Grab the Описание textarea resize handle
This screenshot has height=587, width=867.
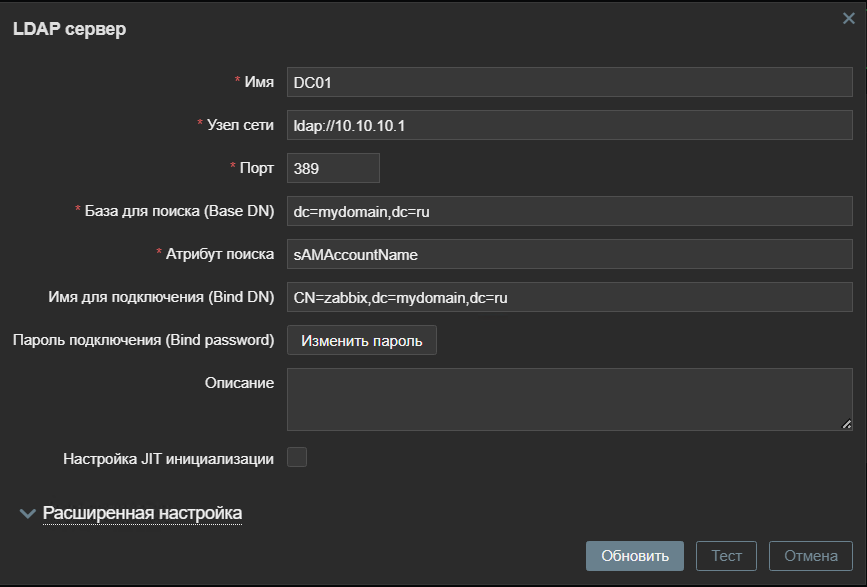point(846,424)
